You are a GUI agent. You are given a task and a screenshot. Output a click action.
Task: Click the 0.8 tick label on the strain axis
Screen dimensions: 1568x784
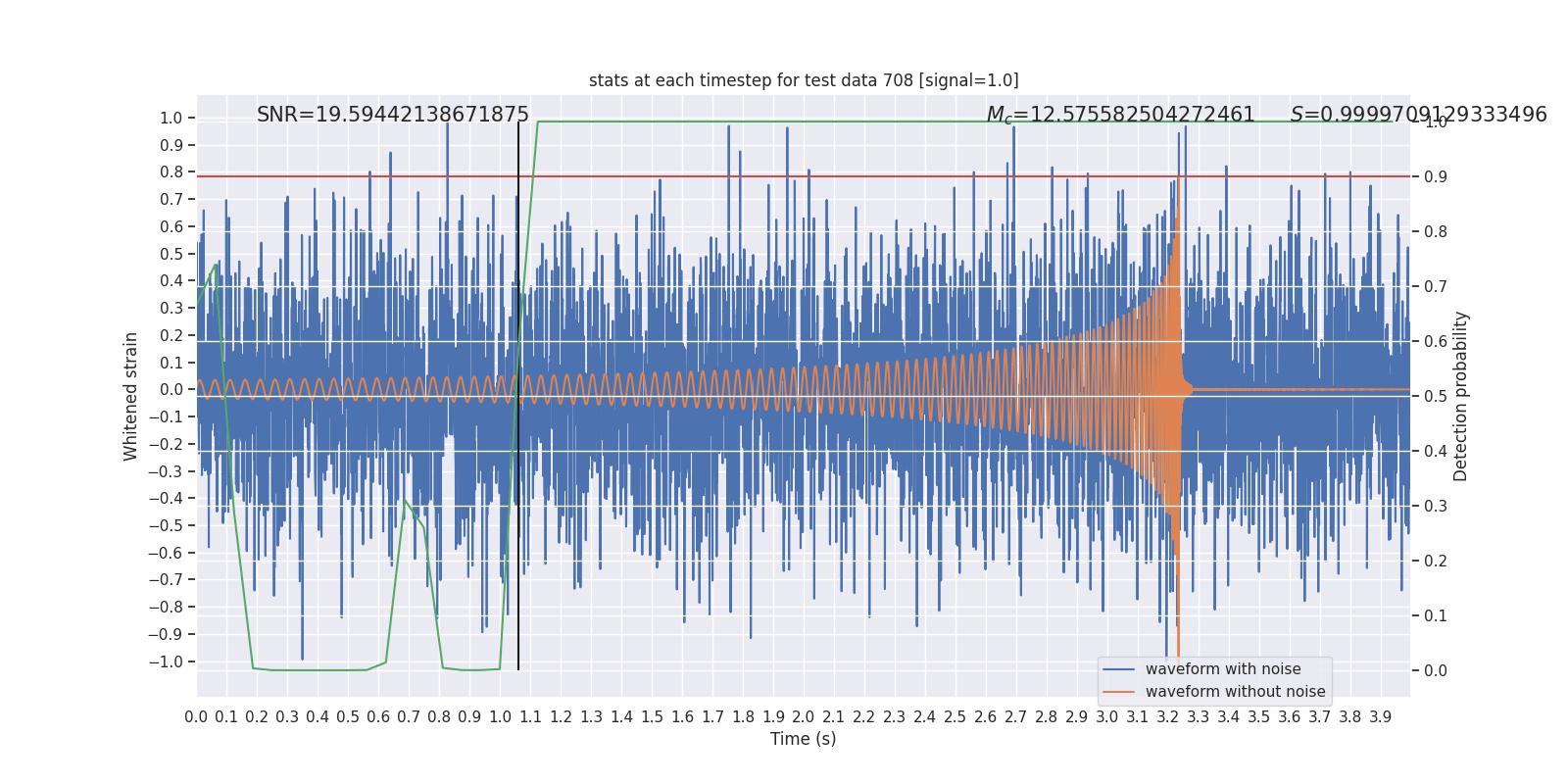pyautogui.click(x=171, y=171)
